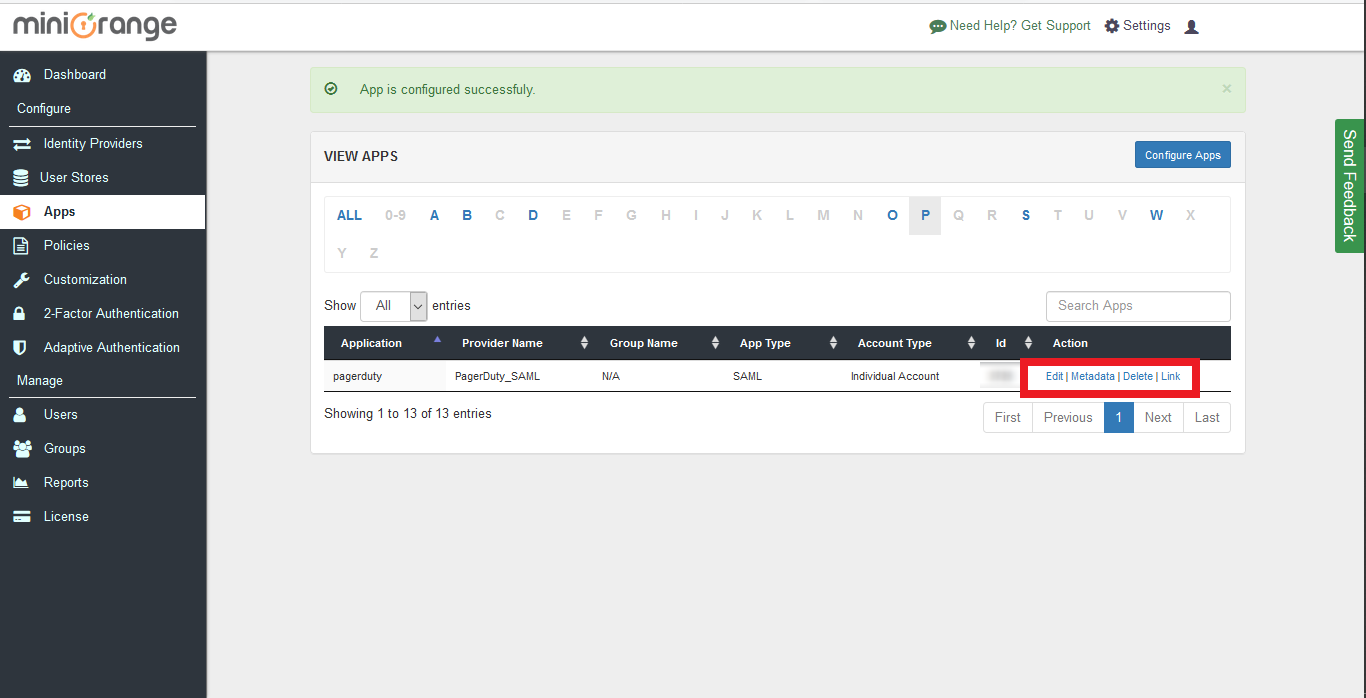1366x698 pixels.
Task: Filter apps by letter S
Action: point(1026,215)
